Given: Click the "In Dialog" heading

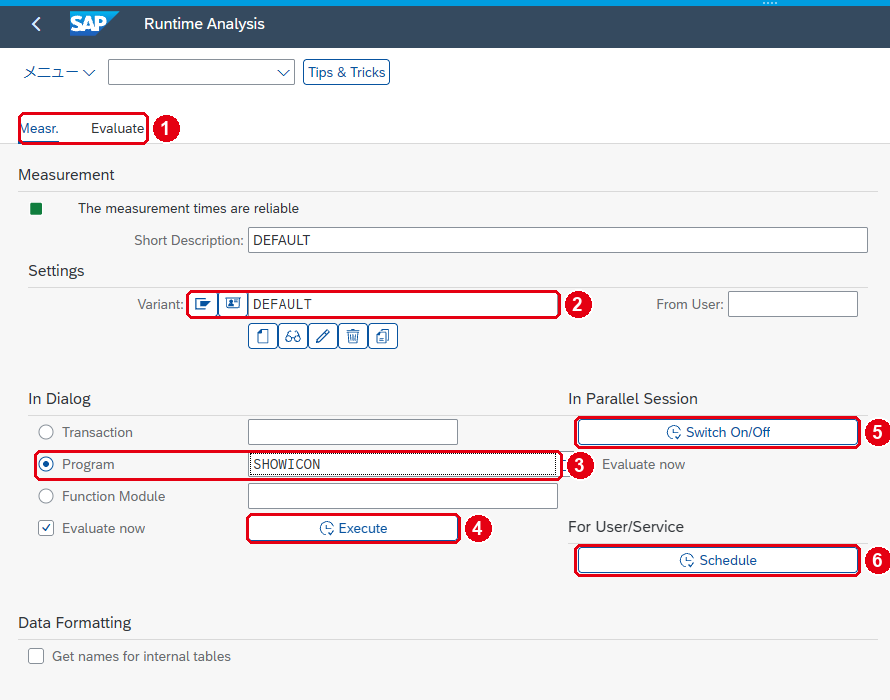Looking at the screenshot, I should pyautogui.click(x=60, y=399).
